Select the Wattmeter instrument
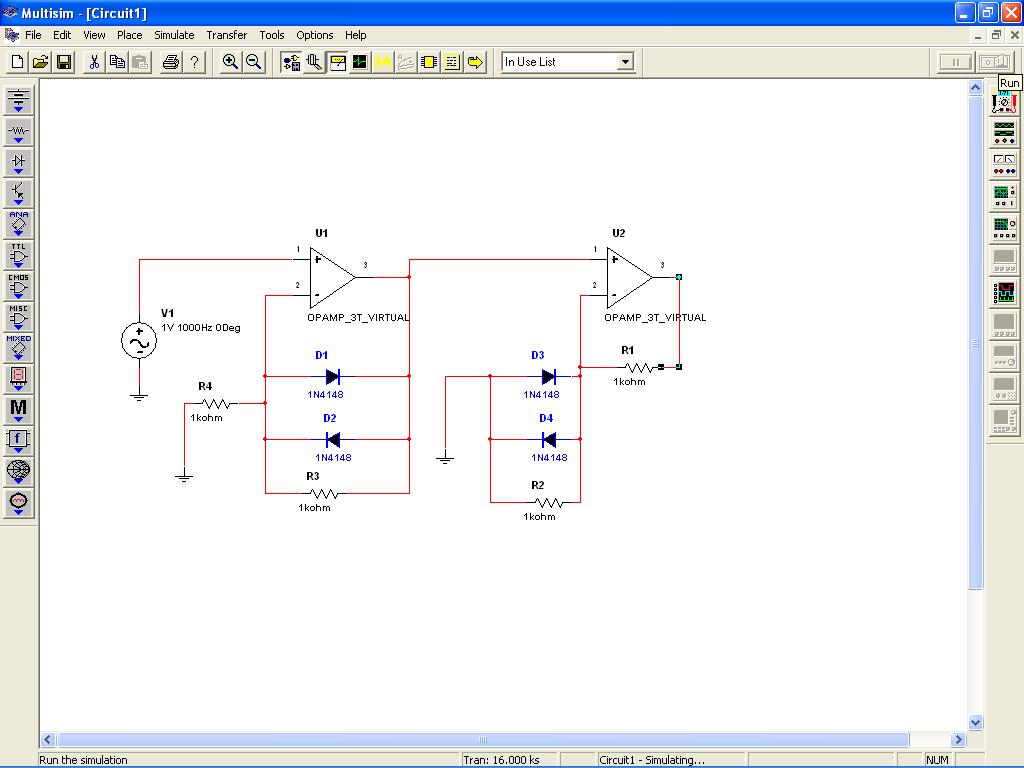The width and height of the screenshot is (1024, 768). pos(1004,164)
